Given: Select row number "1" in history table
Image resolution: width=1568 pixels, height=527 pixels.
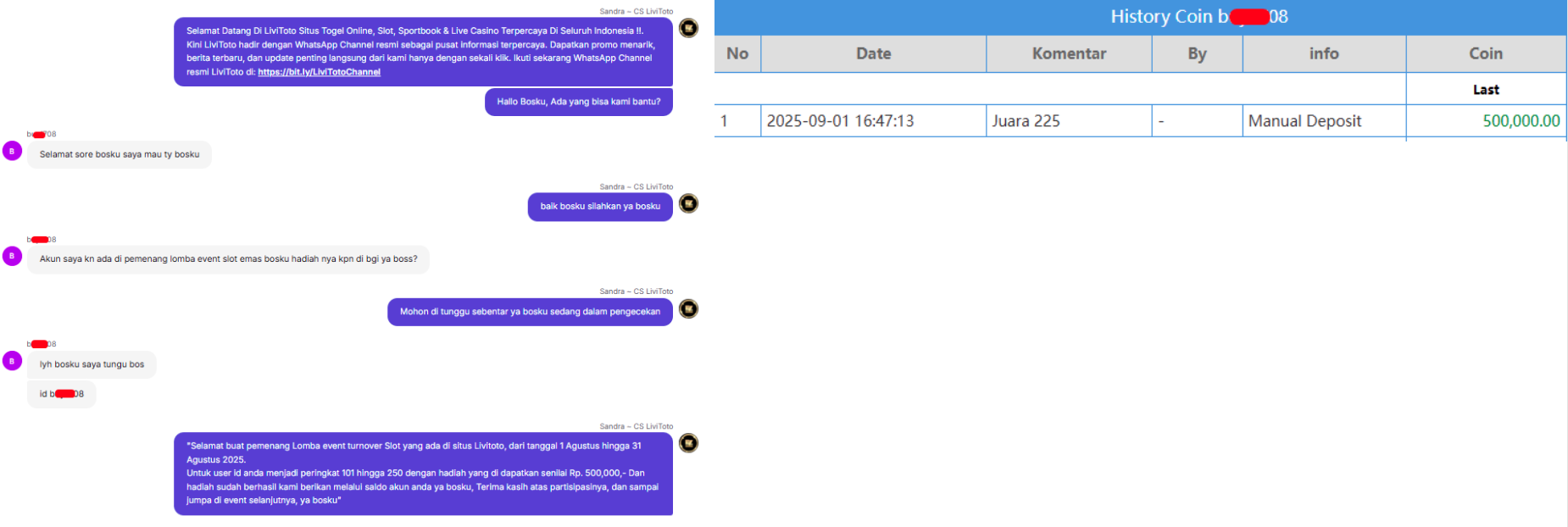Looking at the screenshot, I should click(x=737, y=121).
